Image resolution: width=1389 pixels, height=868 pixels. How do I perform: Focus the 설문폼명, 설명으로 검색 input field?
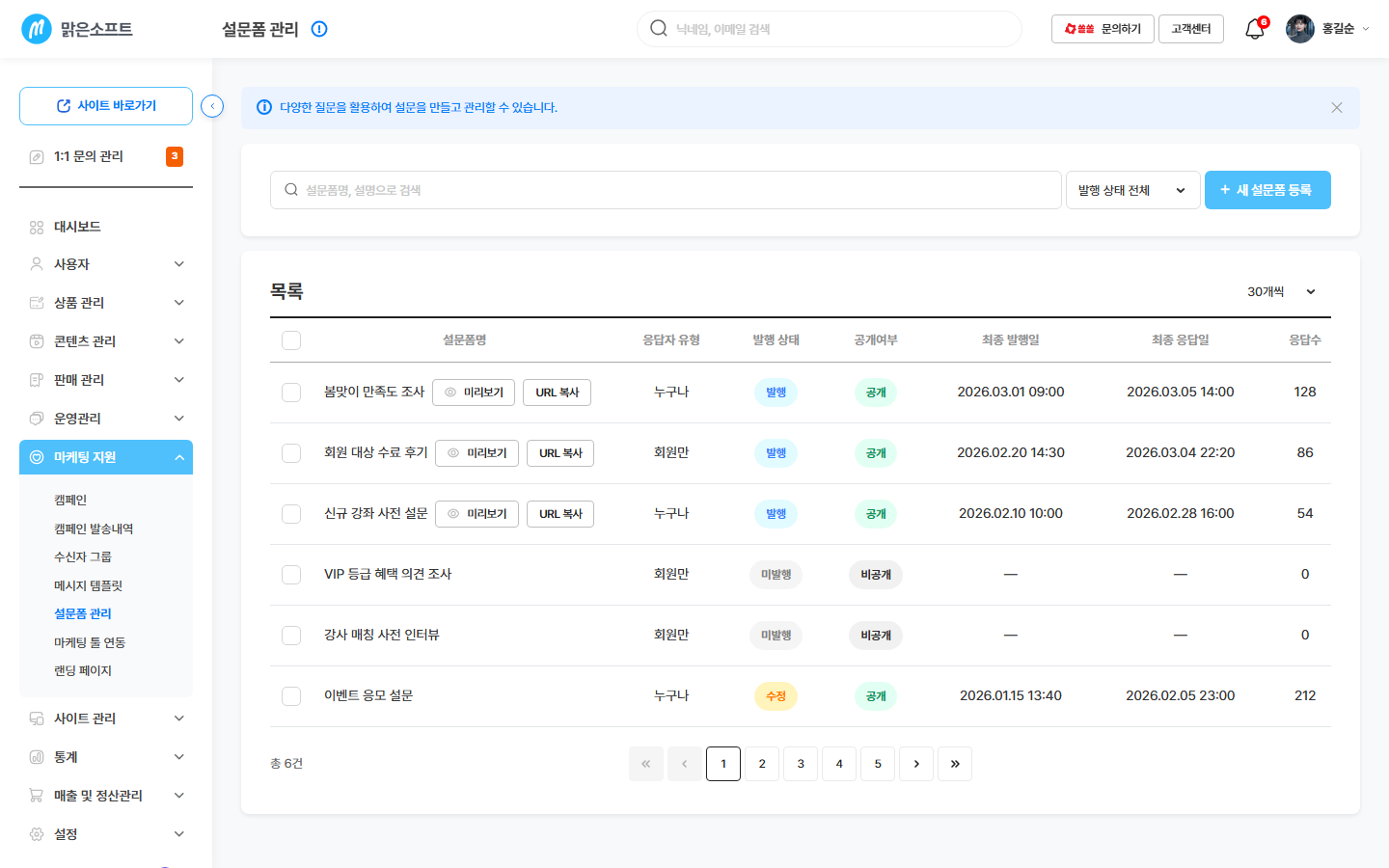(x=666, y=190)
